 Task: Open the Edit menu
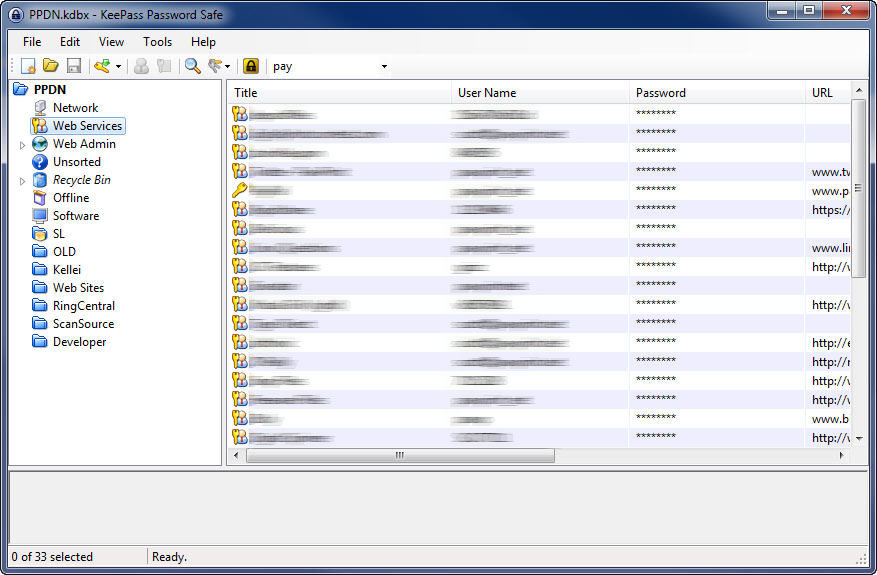pyautogui.click(x=70, y=42)
